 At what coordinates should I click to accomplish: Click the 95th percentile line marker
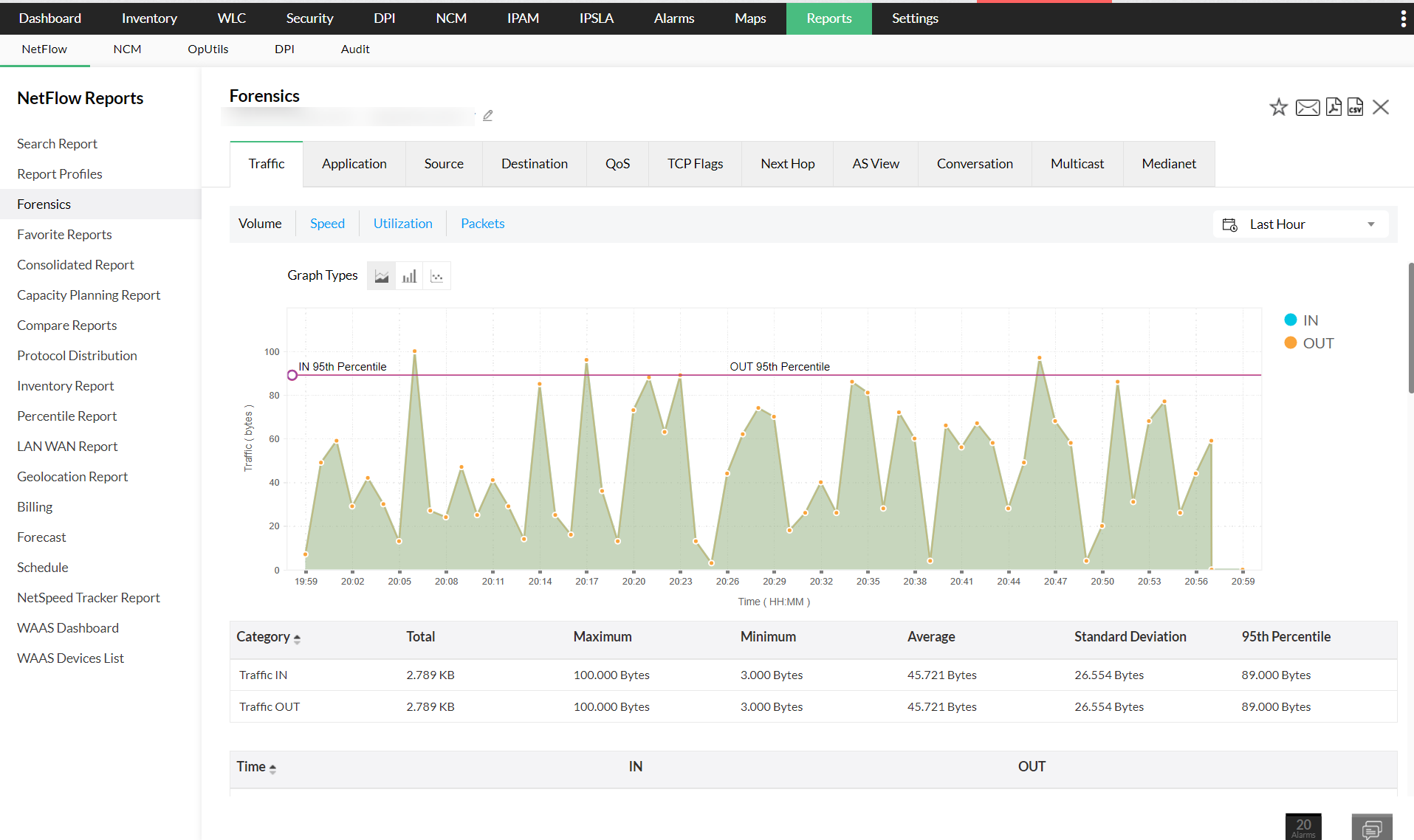(292, 375)
